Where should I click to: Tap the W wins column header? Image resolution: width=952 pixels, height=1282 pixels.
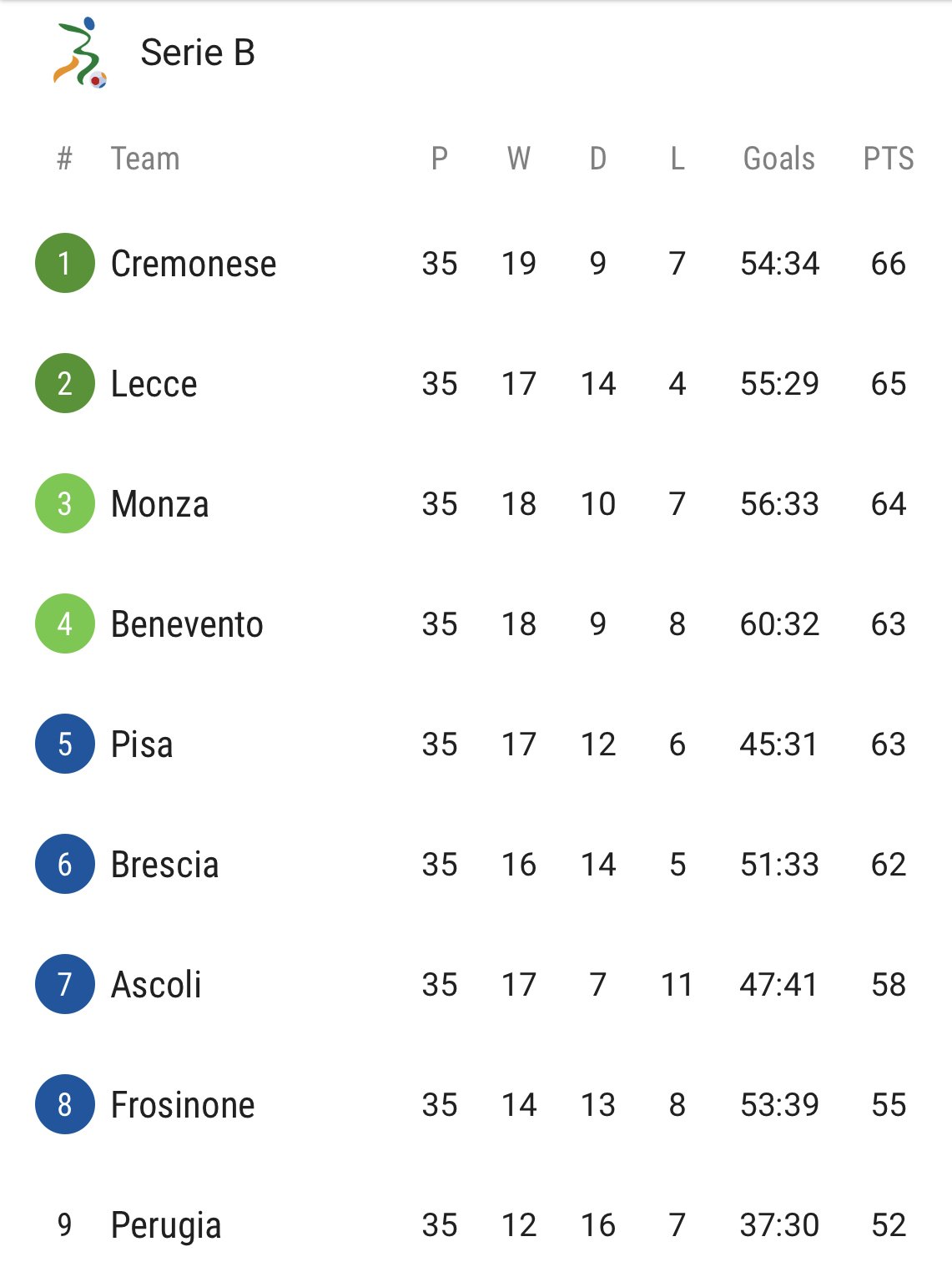[519, 159]
